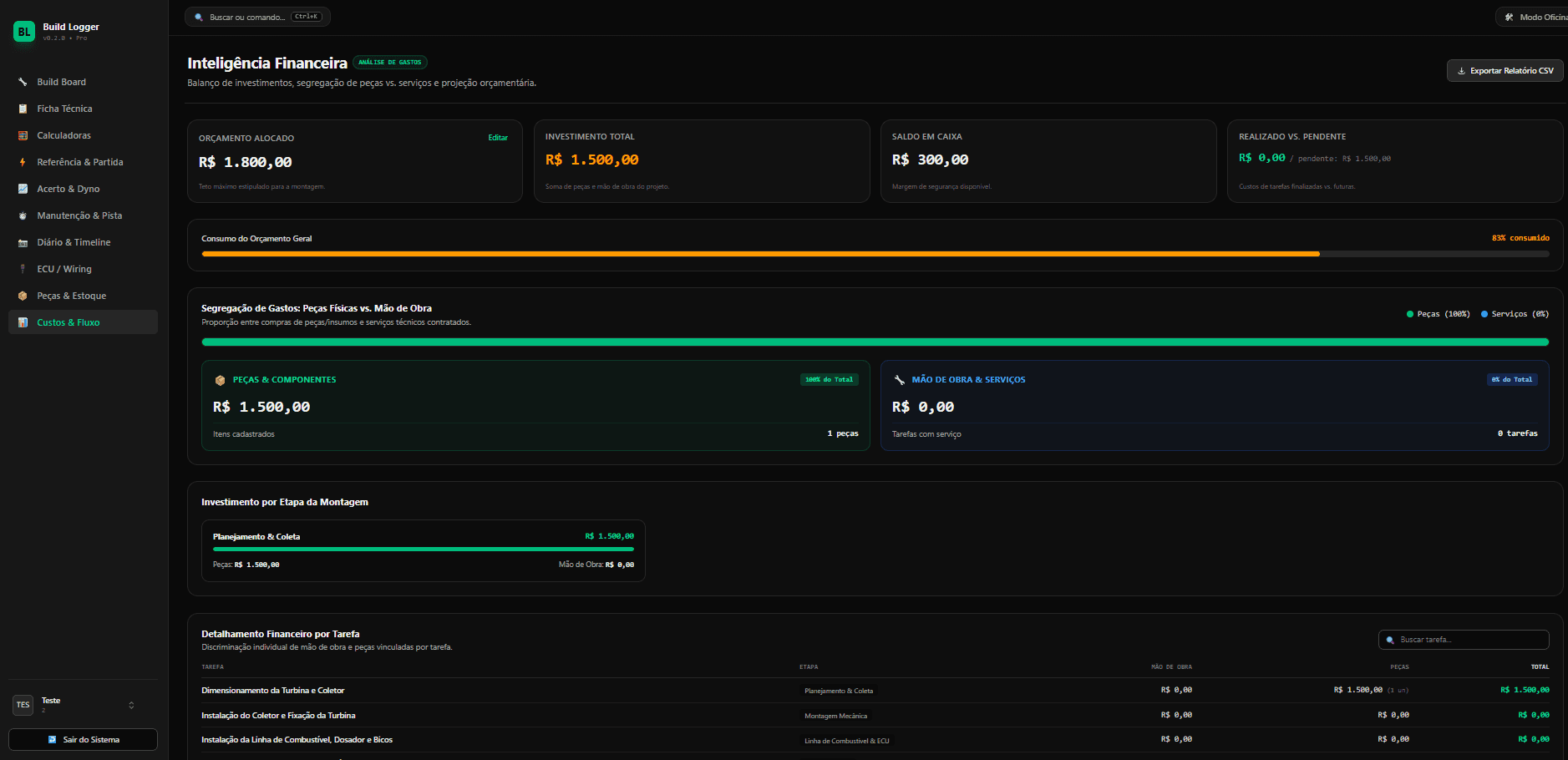The height and width of the screenshot is (760, 1568).
Task: Click the Serviços (0%) legend entry
Action: pos(1515,314)
